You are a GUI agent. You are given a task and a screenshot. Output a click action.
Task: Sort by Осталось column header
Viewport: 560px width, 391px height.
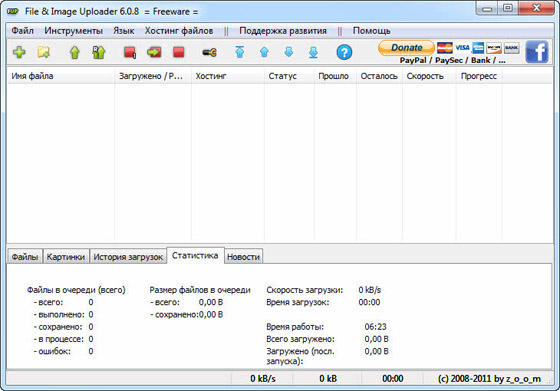379,76
